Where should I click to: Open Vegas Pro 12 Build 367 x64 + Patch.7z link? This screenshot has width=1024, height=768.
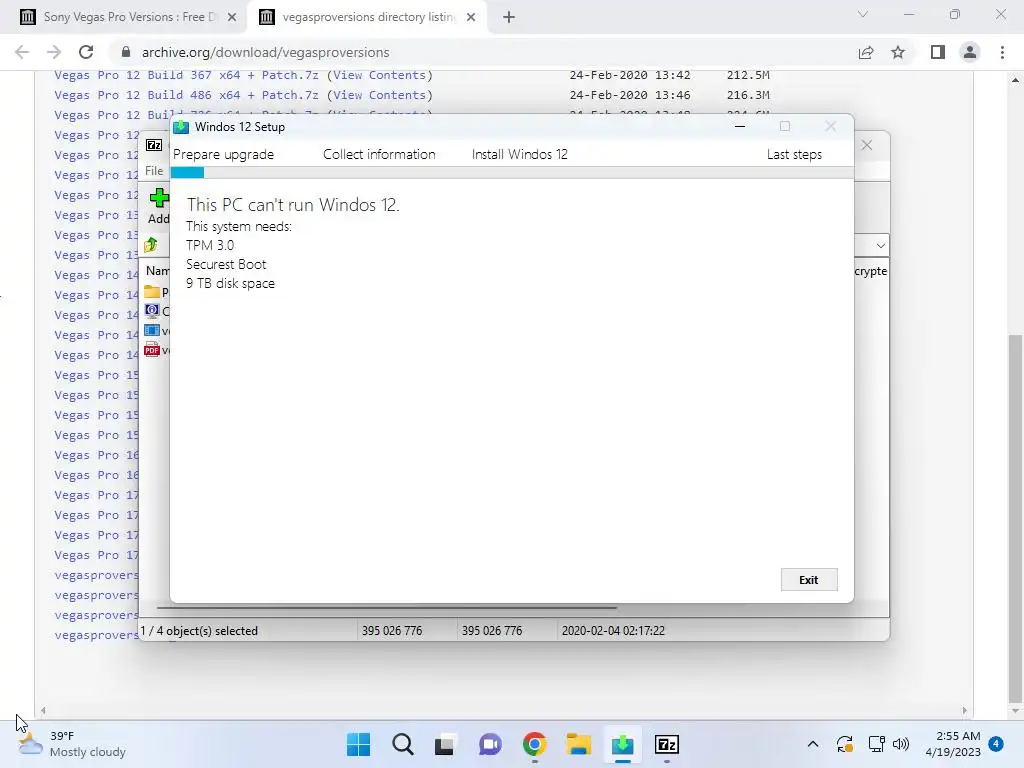(186, 75)
